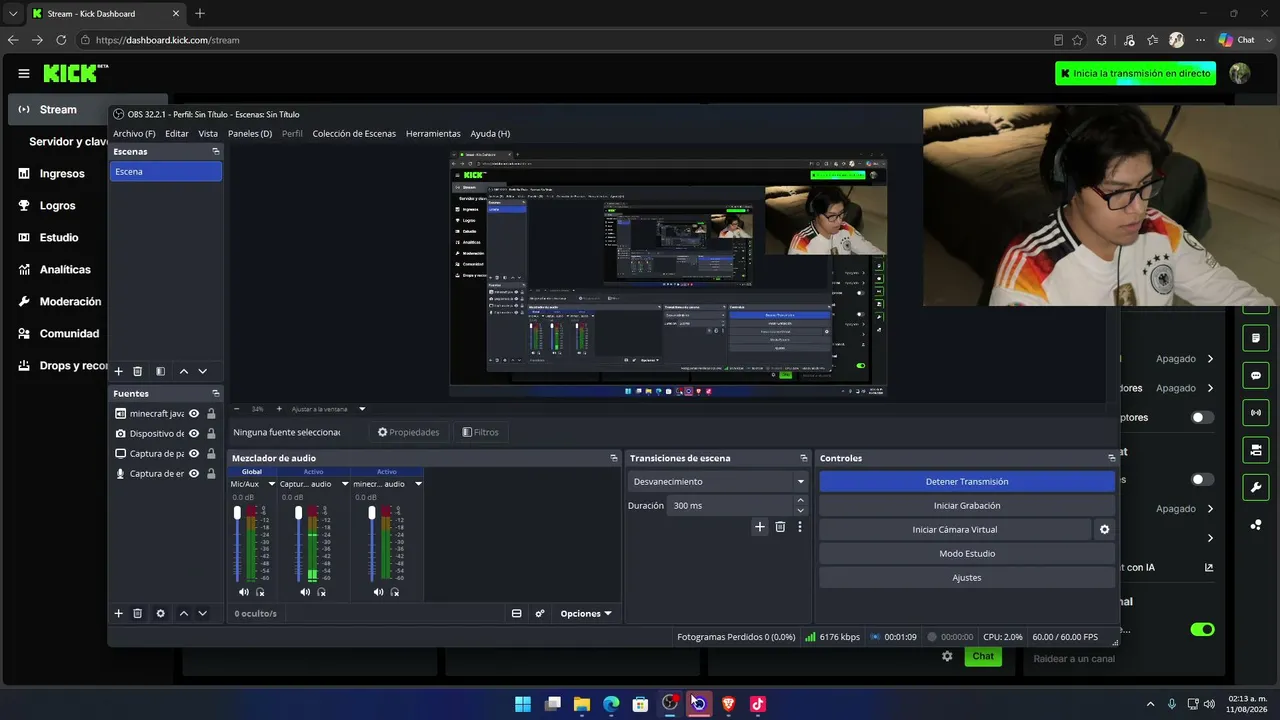This screenshot has height=720, width=1280.
Task: Add a scene transition with plus icon
Action: pyautogui.click(x=759, y=526)
